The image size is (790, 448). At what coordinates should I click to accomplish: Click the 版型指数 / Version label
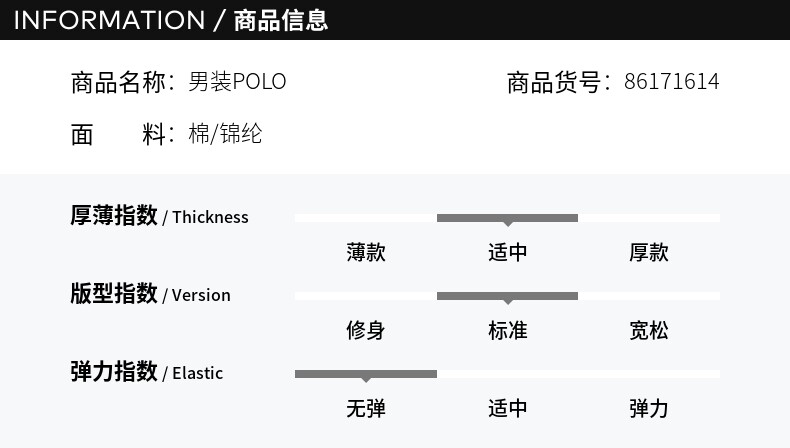coord(150,294)
